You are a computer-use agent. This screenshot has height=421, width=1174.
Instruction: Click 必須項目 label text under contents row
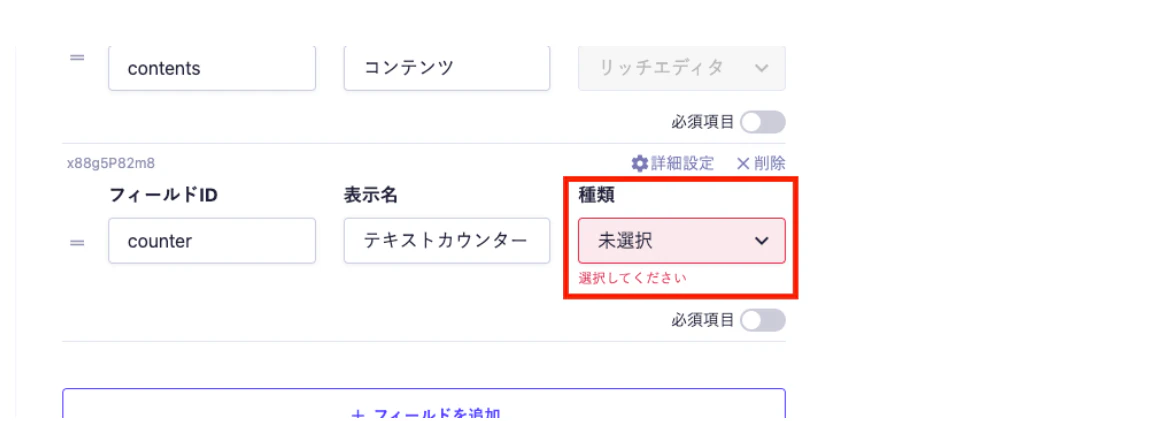coord(703,122)
